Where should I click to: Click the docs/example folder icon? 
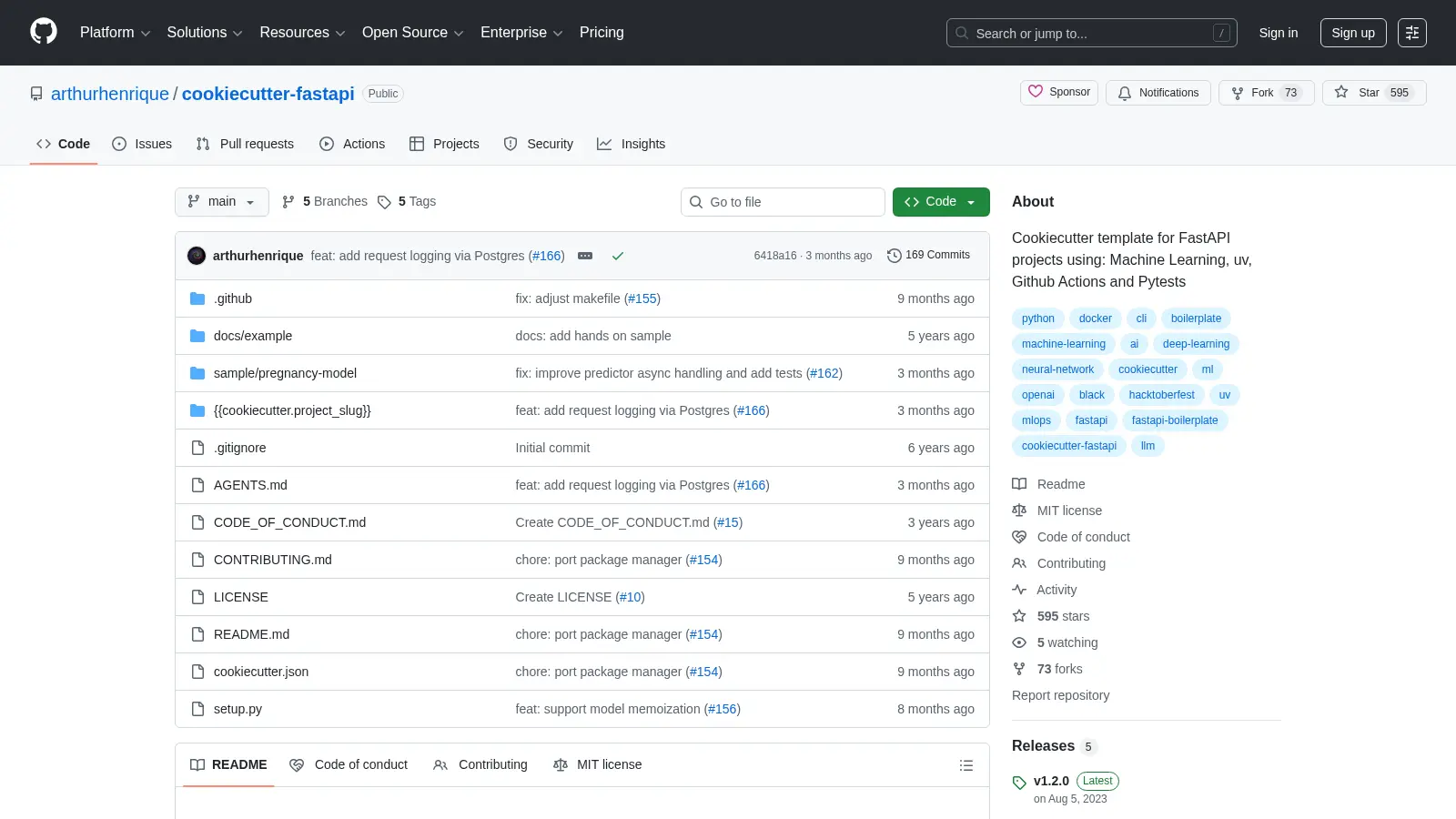coord(197,336)
